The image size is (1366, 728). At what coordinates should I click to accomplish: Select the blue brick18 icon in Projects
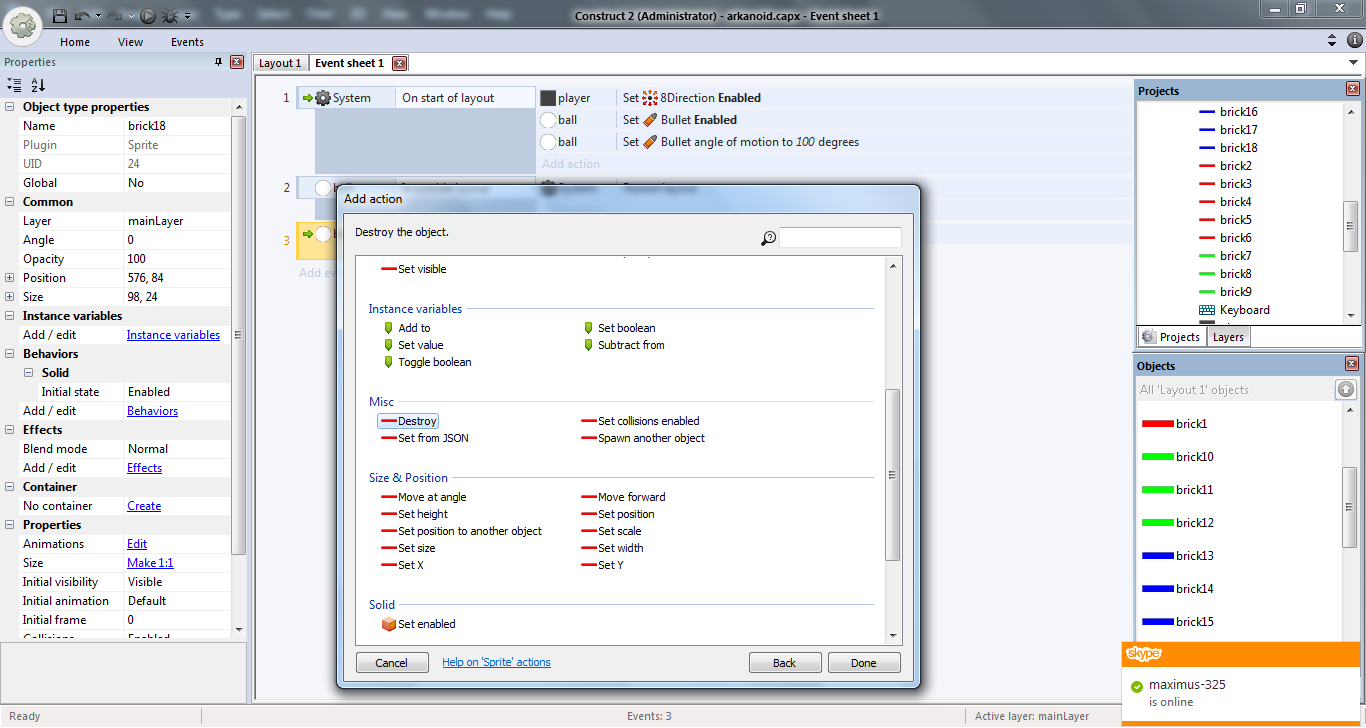click(1207, 148)
